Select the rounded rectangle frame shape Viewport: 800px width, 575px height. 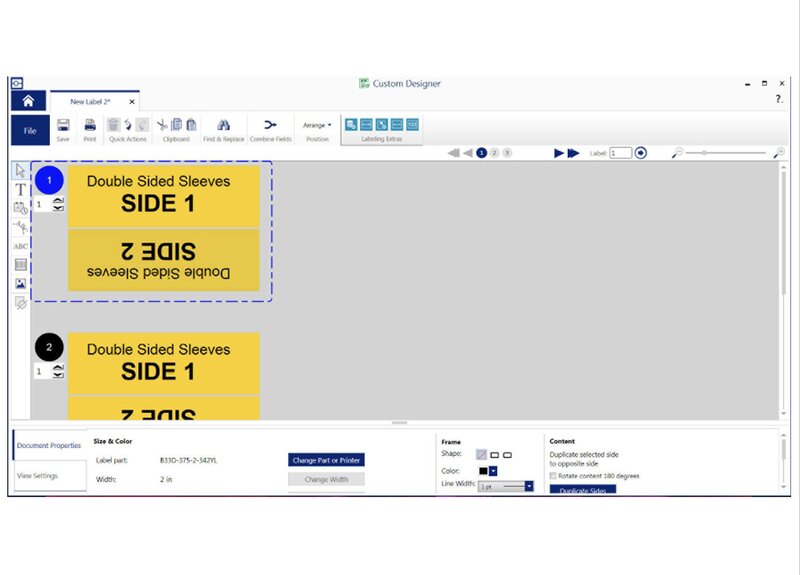point(507,455)
